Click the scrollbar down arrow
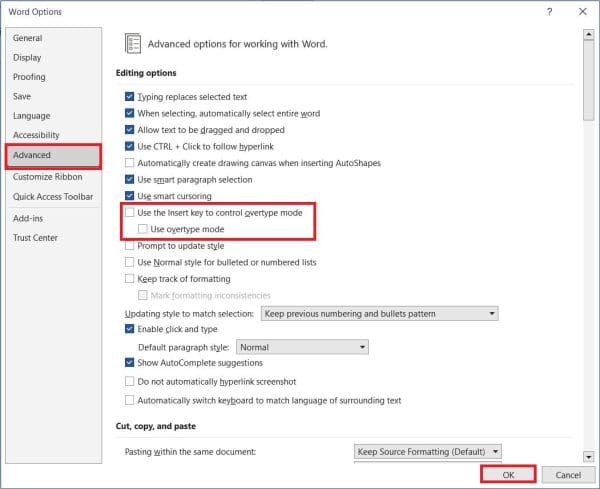Screen dimensions: 600x489 coord(589,455)
